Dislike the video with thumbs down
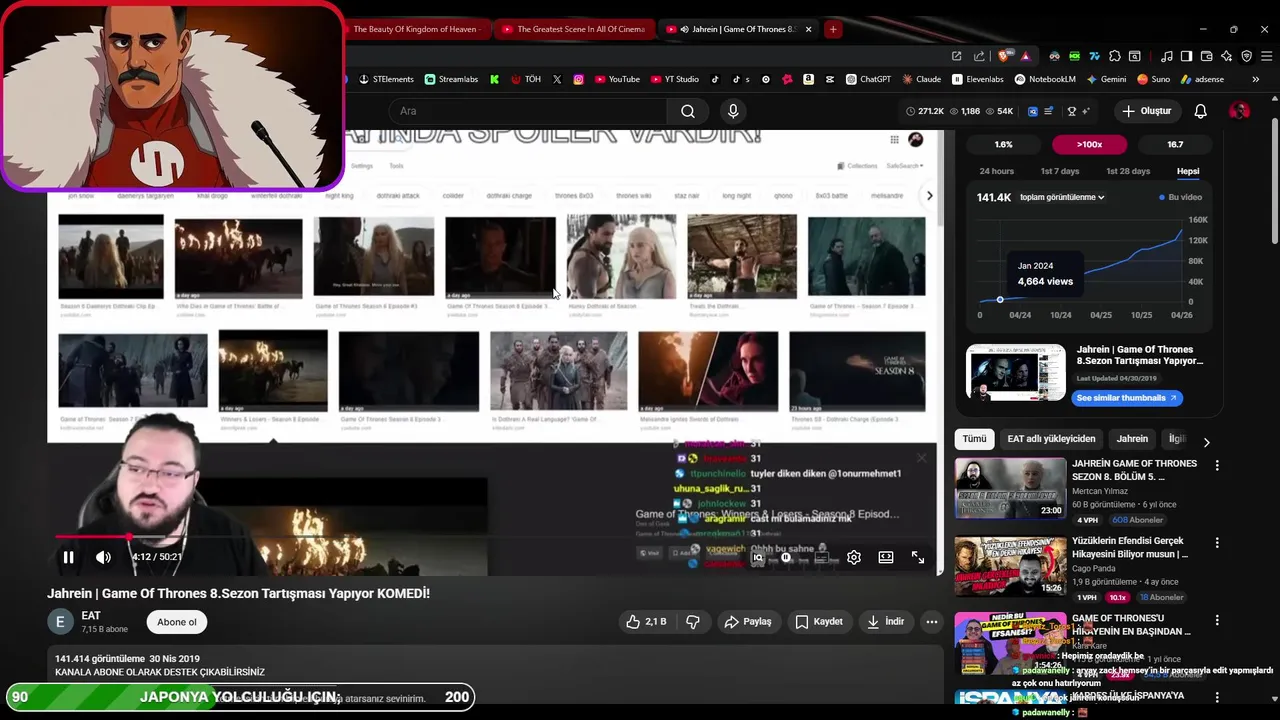 (x=692, y=622)
